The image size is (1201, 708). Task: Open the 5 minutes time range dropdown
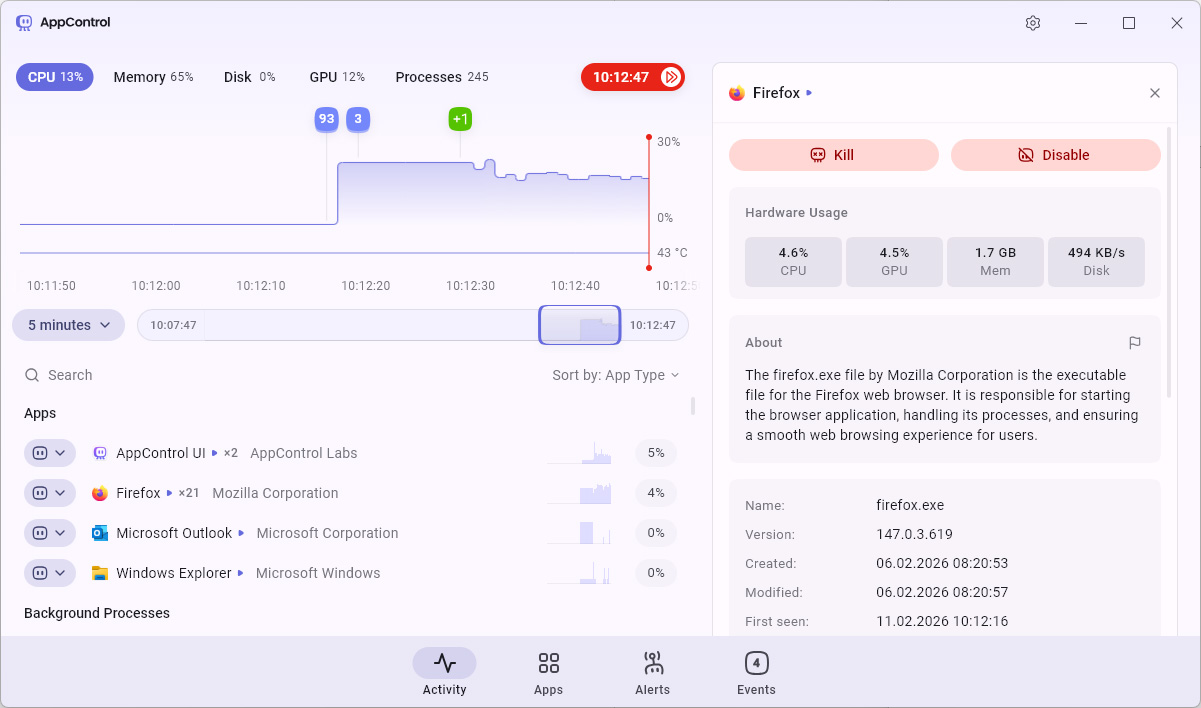pos(68,325)
